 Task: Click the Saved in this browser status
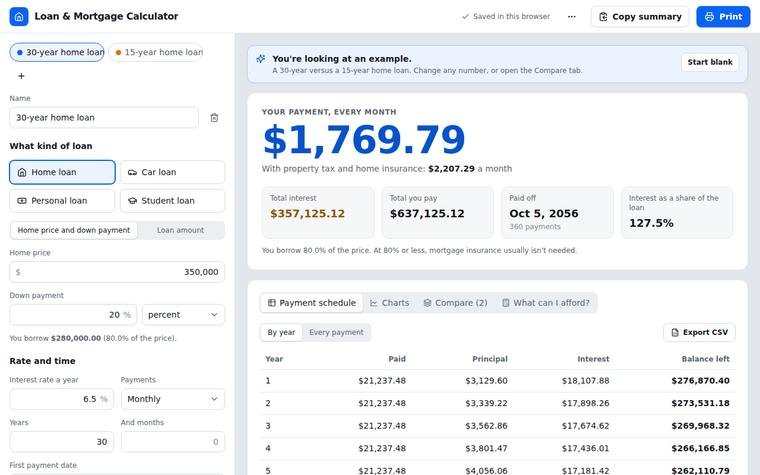click(506, 16)
